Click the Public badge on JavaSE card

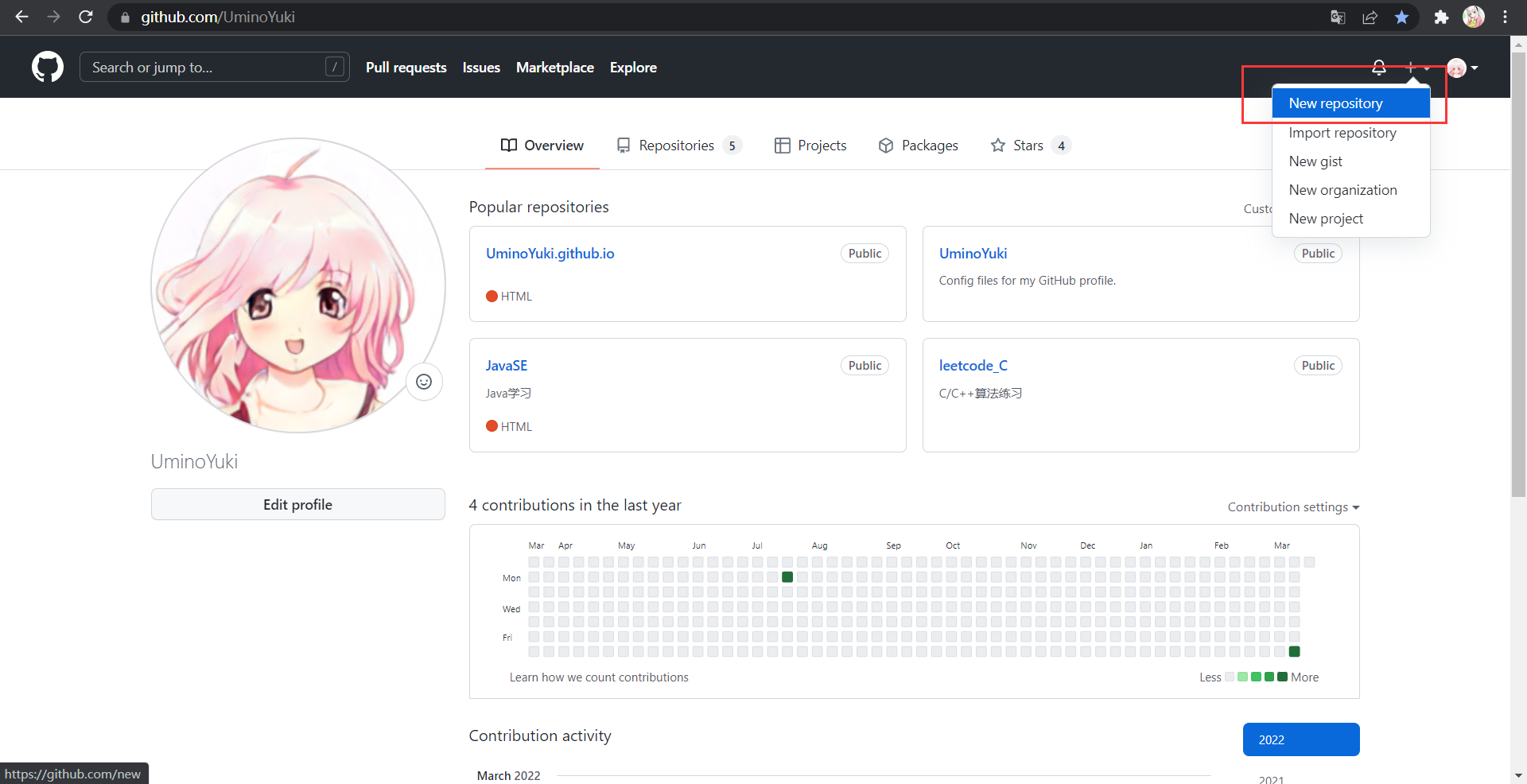click(865, 366)
